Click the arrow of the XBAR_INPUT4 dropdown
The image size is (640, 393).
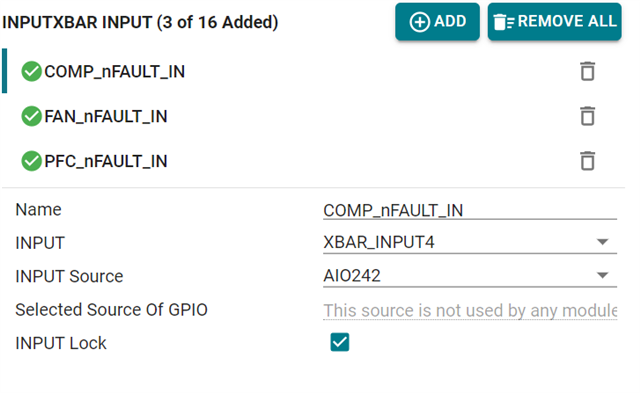click(602, 242)
